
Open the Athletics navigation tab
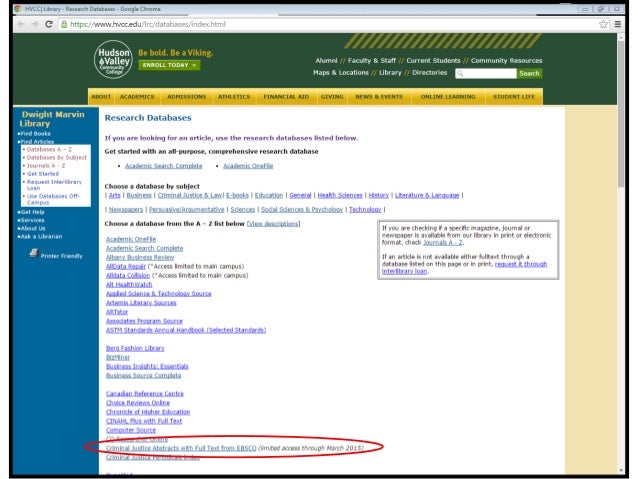(x=234, y=97)
